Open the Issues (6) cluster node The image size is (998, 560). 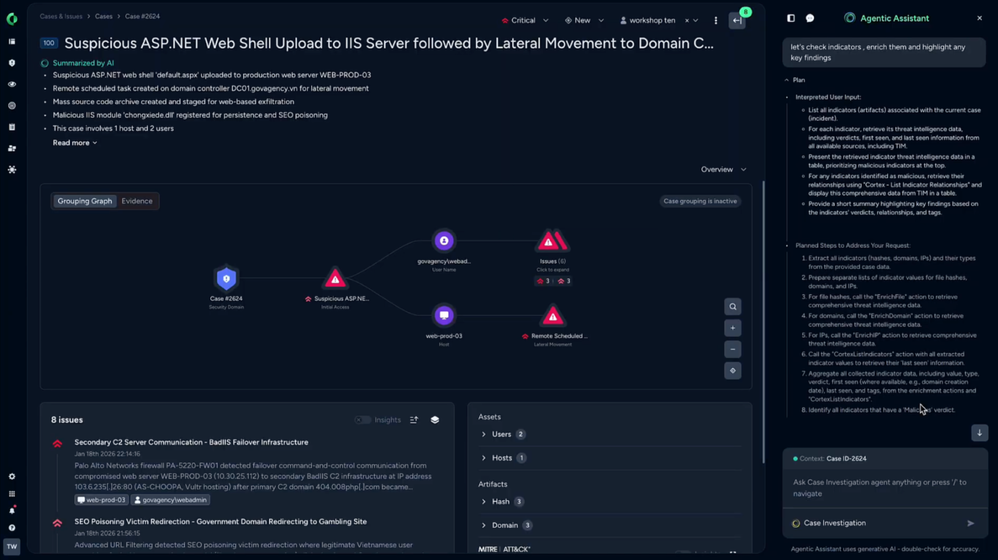click(x=552, y=241)
